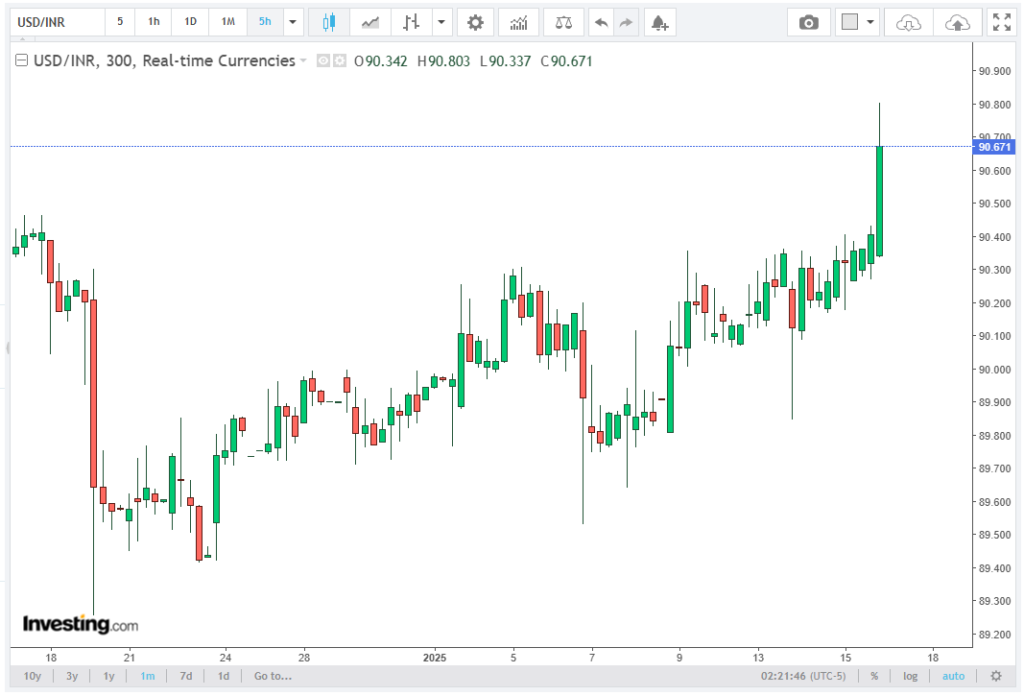This screenshot has height=696, width=1024.
Task: Toggle percentage scale mode
Action: pyautogui.click(x=874, y=676)
